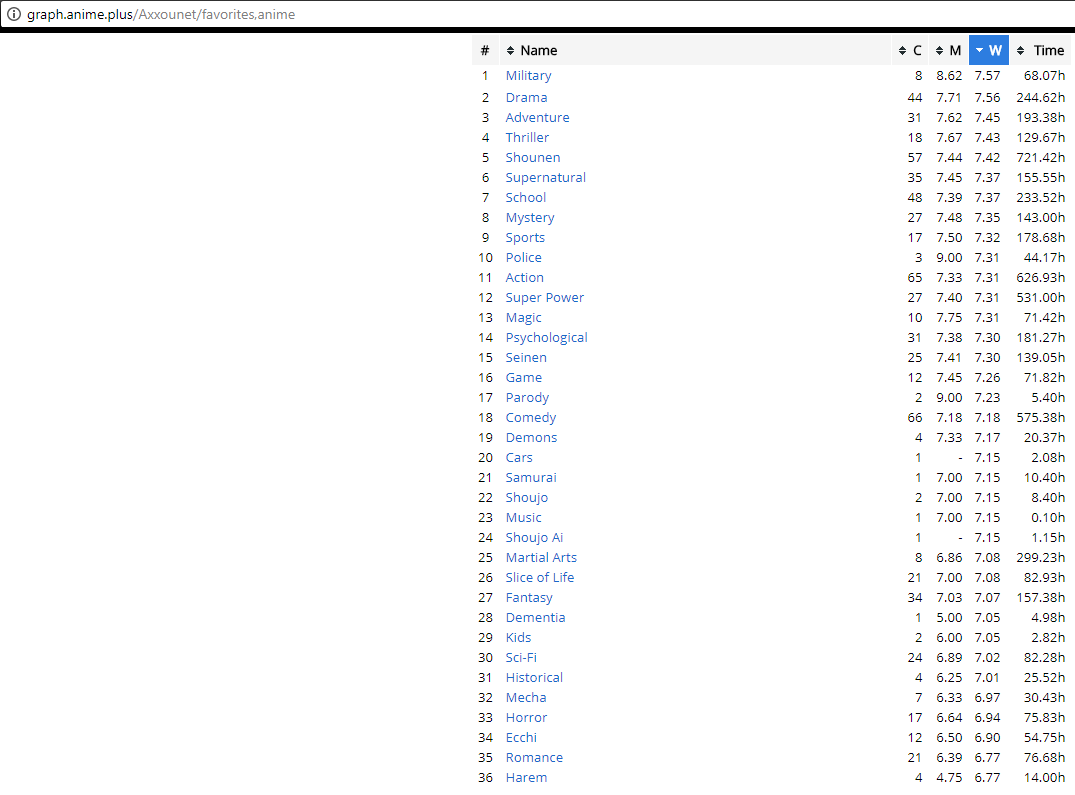This screenshot has height=795, width=1075.
Task: Click the site info icon in address bar
Action: (14, 14)
